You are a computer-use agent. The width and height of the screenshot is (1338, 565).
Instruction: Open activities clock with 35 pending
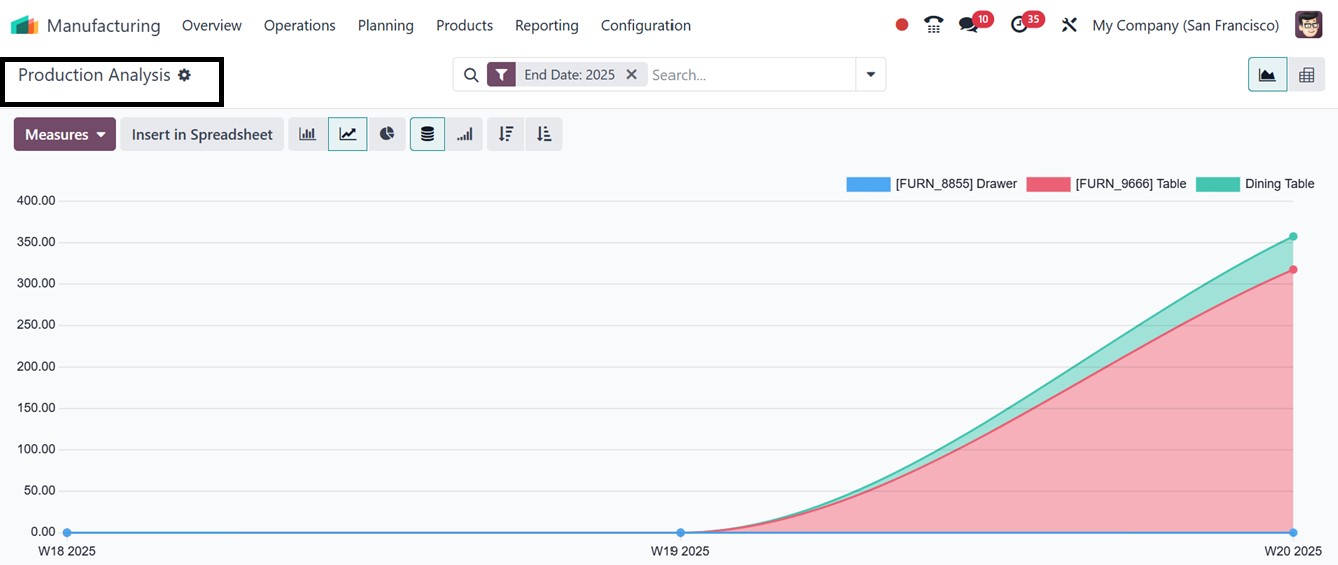point(1020,25)
